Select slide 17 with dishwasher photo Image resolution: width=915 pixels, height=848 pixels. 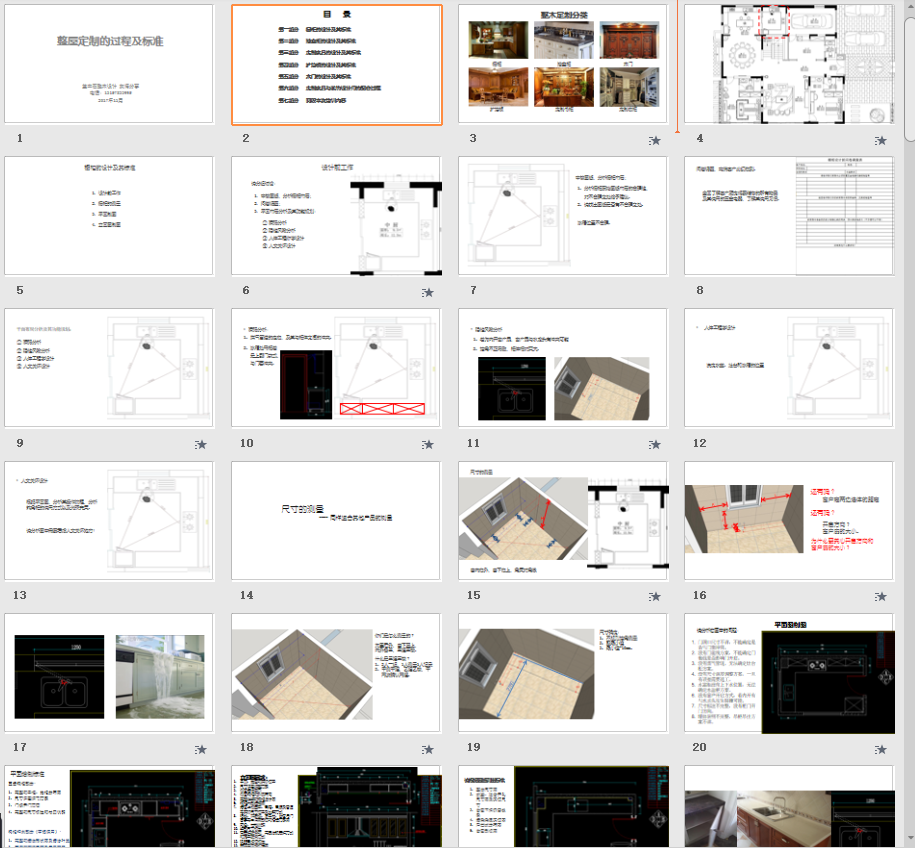click(x=109, y=672)
